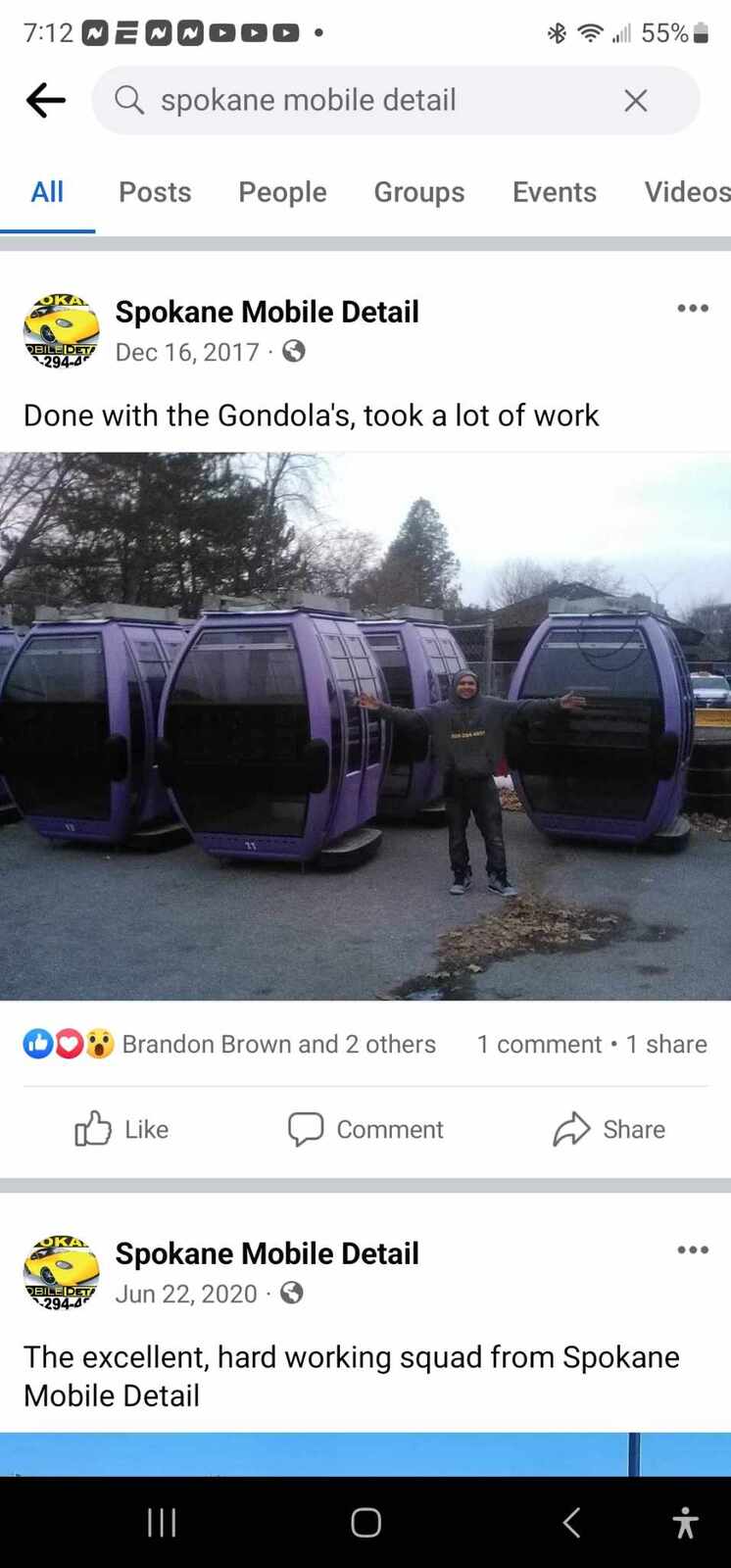
Task: Open options menu for Jun 22 post
Action: [693, 1249]
